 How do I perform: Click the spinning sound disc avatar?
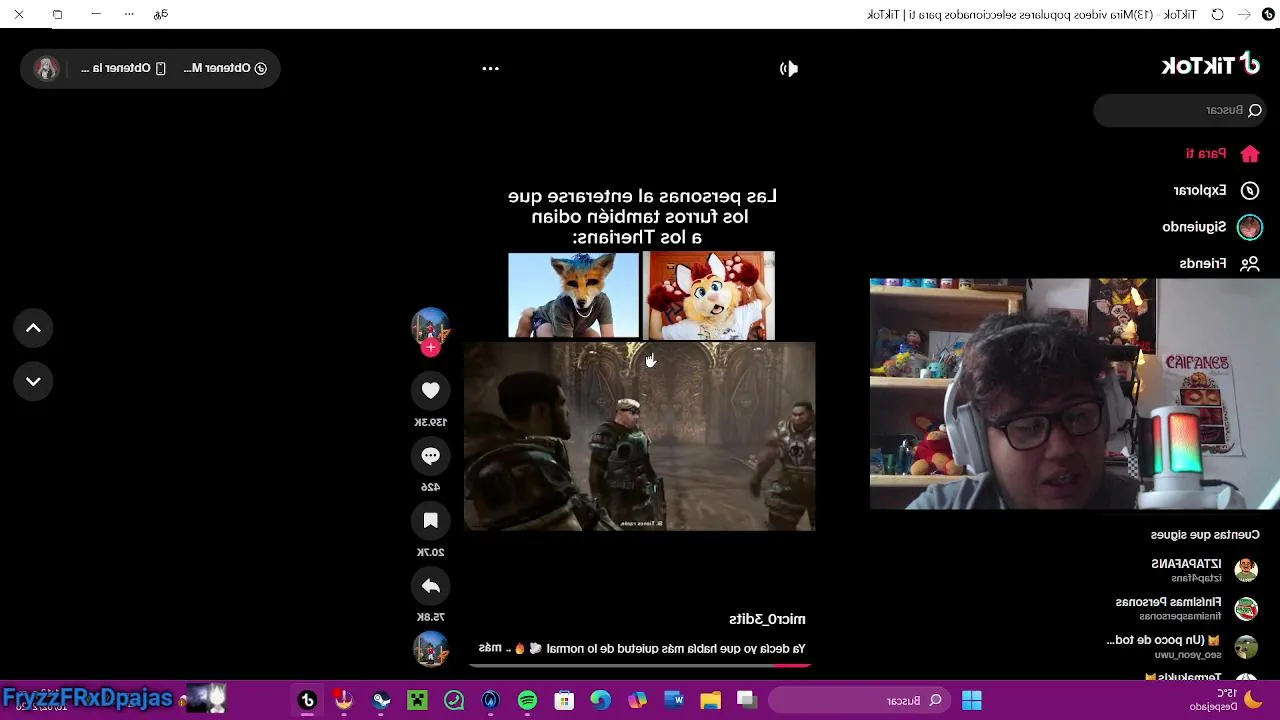click(430, 649)
